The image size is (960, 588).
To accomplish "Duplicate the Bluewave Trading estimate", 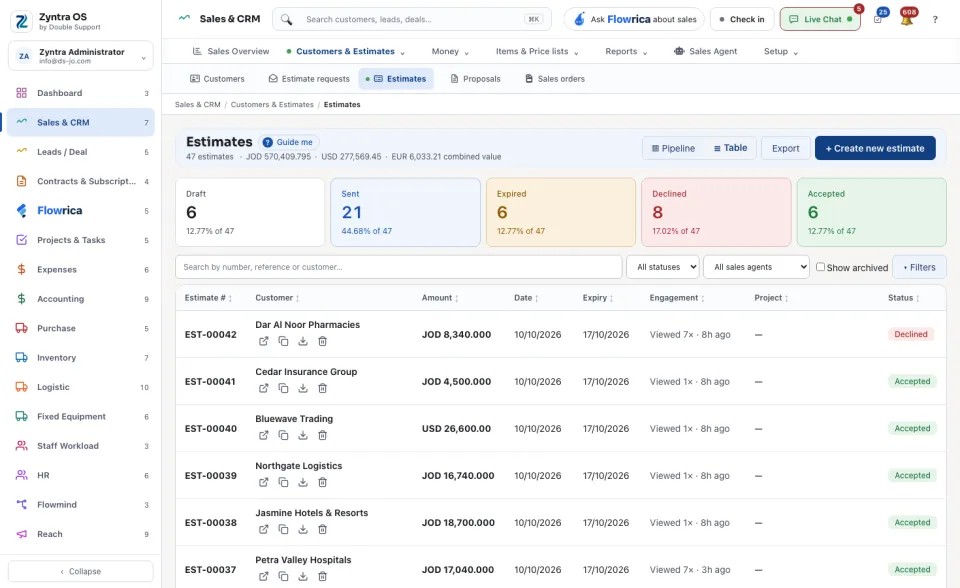I will [283, 435].
